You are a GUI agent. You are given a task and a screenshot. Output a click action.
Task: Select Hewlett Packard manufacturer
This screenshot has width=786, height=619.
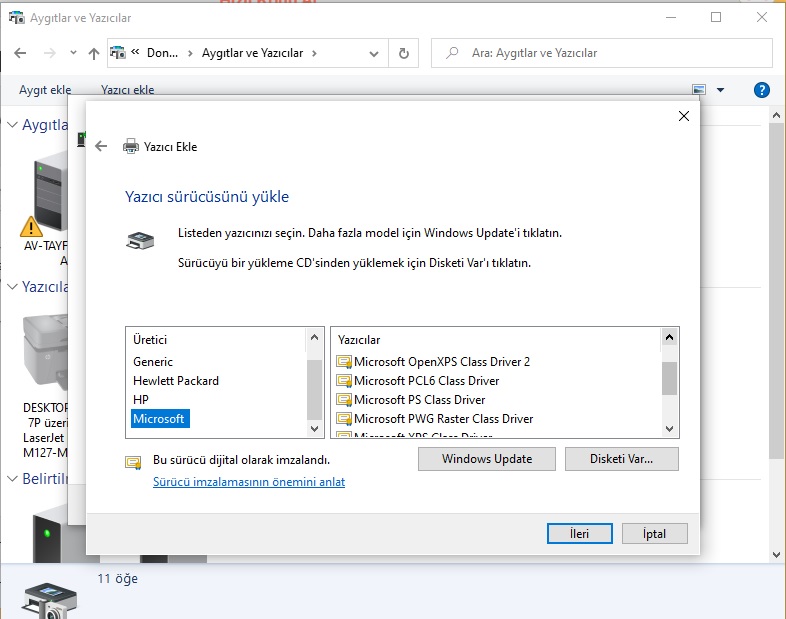coord(176,381)
